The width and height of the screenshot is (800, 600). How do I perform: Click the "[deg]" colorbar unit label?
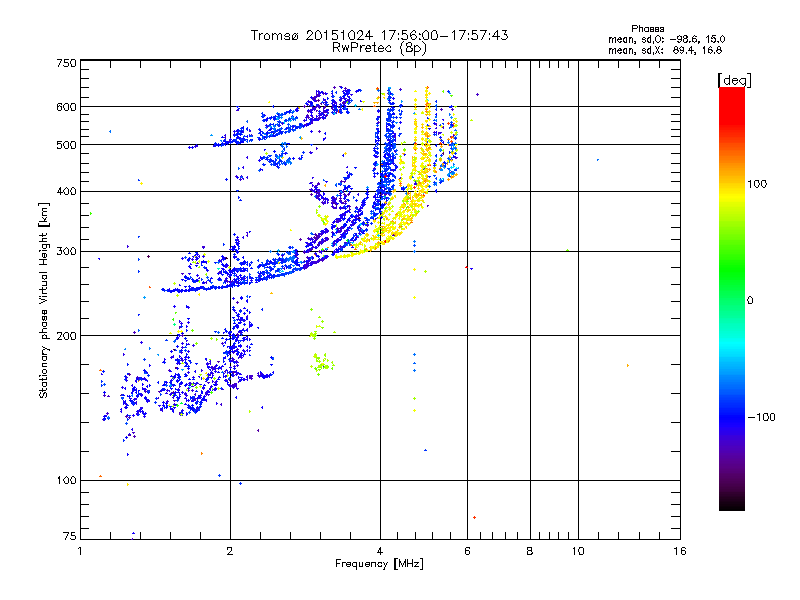coord(734,80)
